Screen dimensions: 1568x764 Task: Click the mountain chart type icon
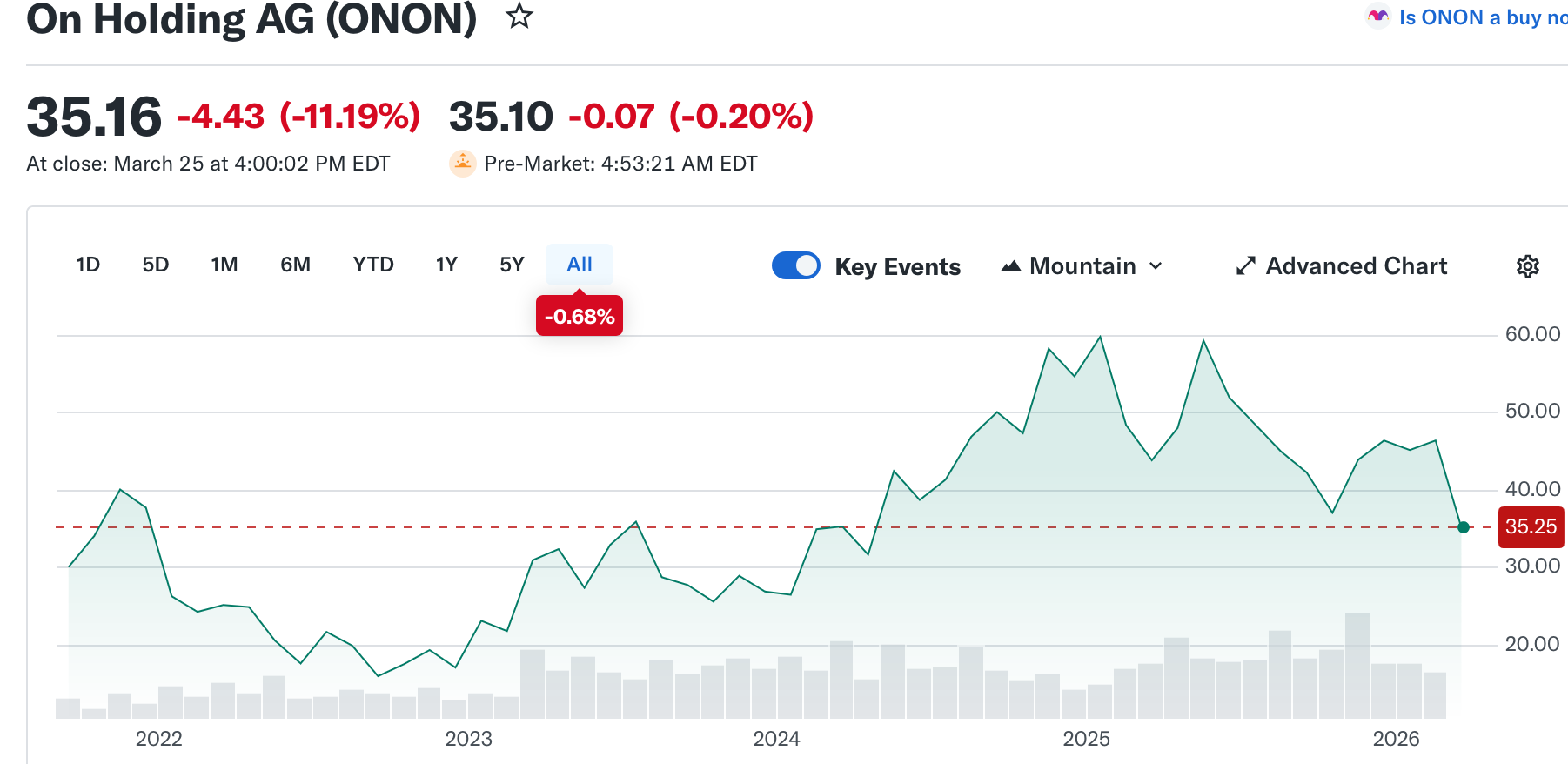point(1010,266)
